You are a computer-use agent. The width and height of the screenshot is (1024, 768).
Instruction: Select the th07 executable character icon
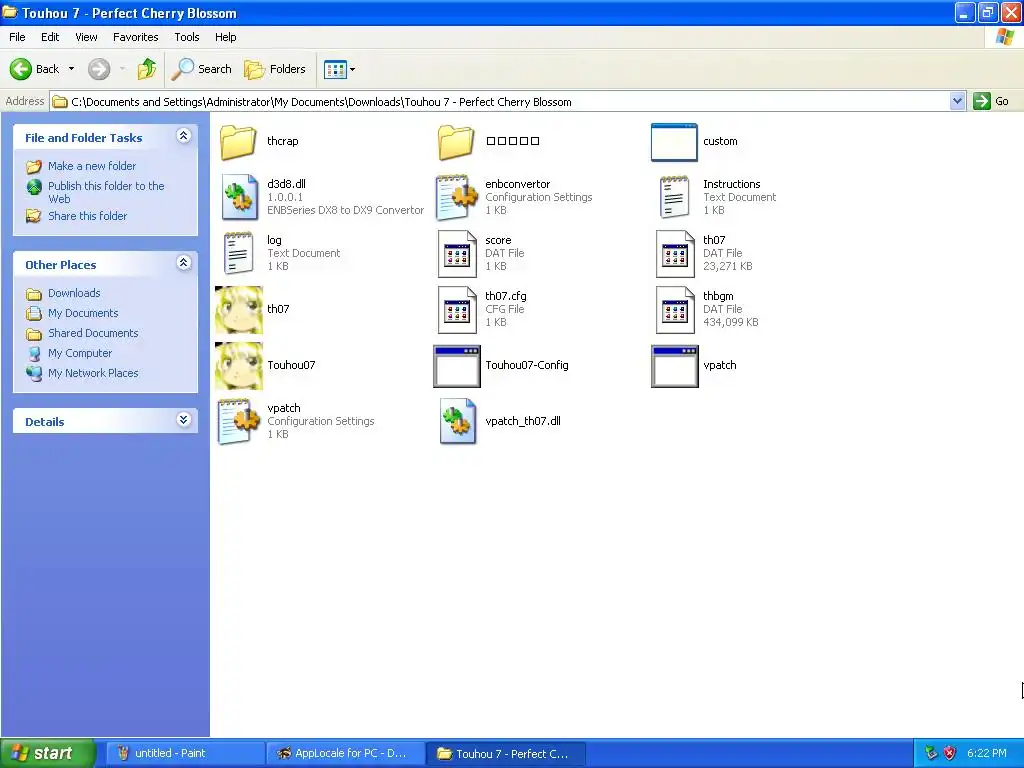(239, 310)
